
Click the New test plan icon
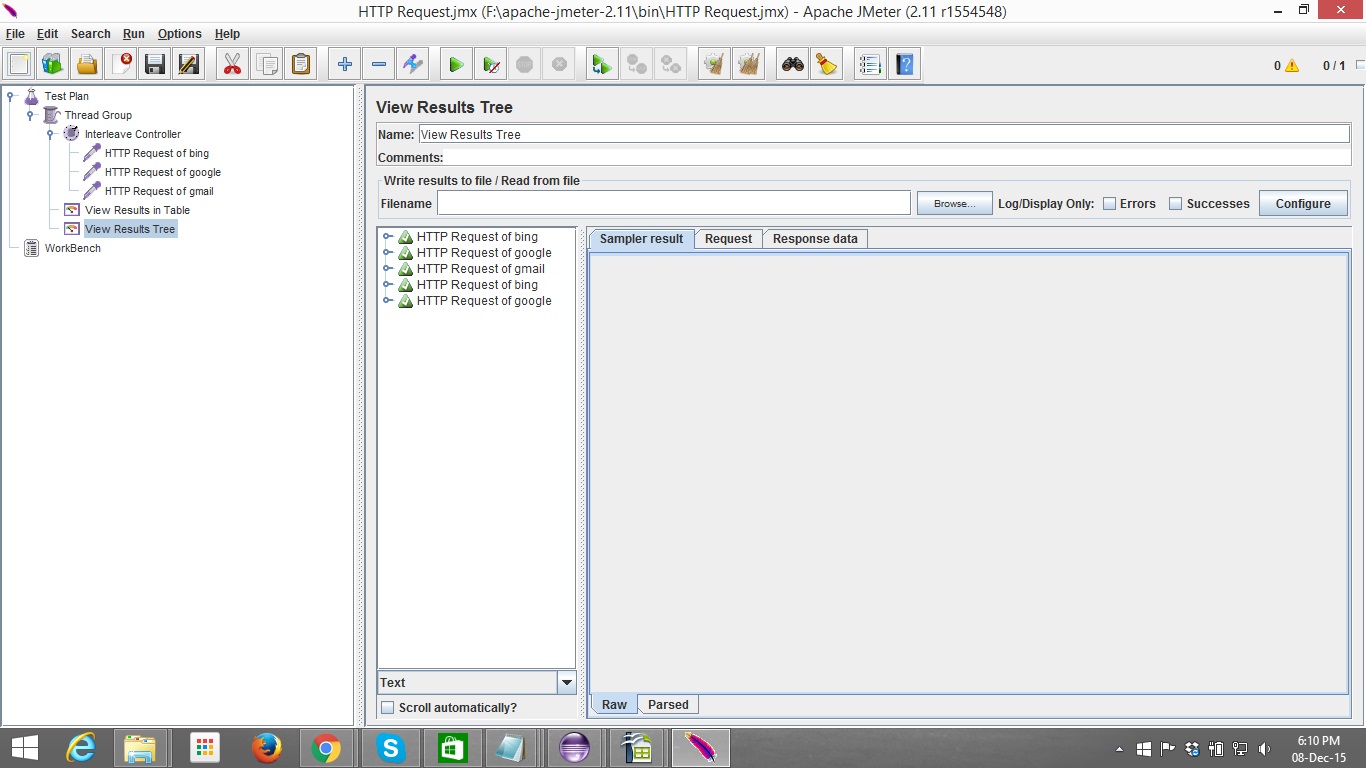pos(19,65)
